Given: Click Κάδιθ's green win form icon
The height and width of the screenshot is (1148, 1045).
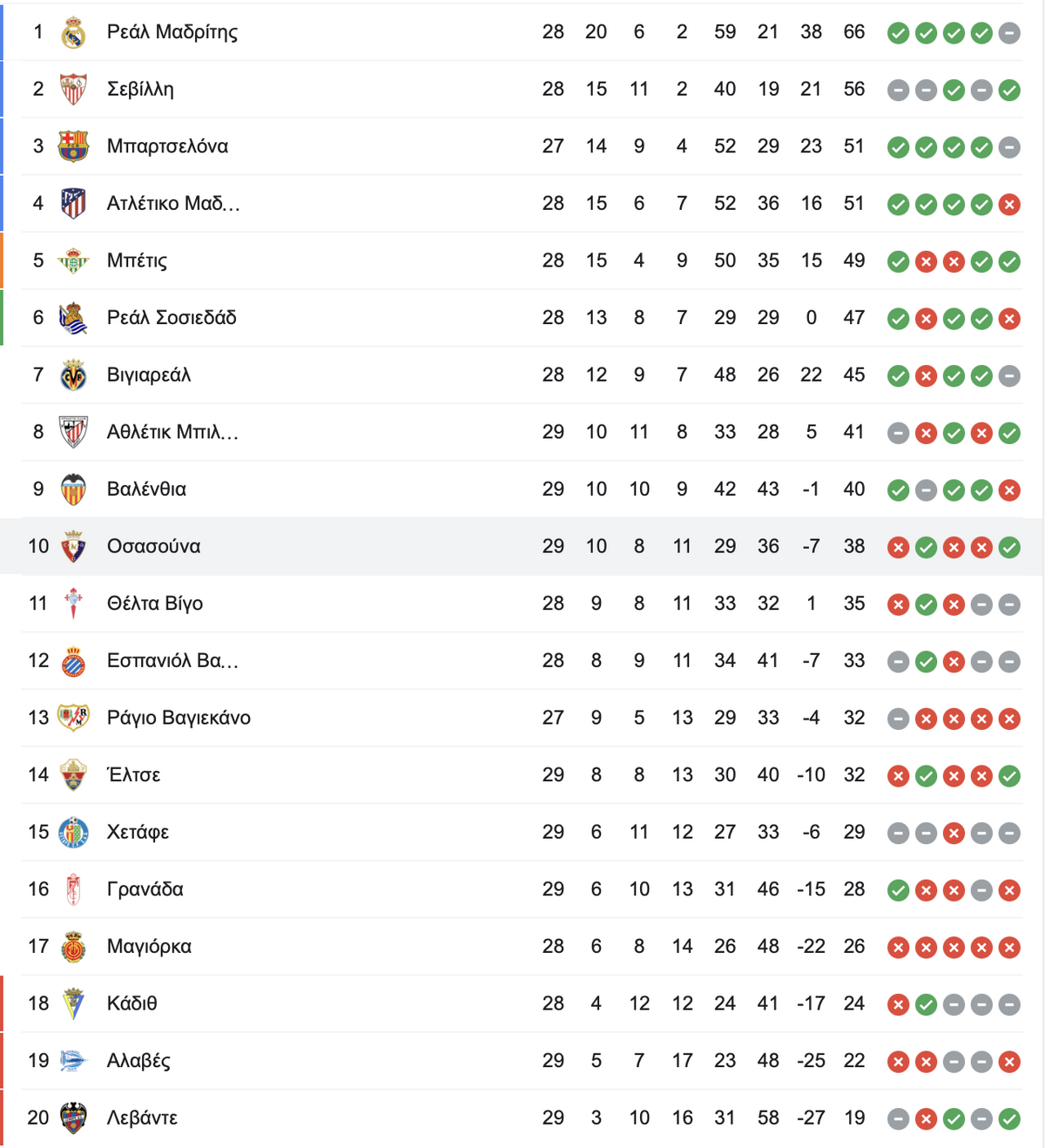Looking at the screenshot, I should [926, 1004].
